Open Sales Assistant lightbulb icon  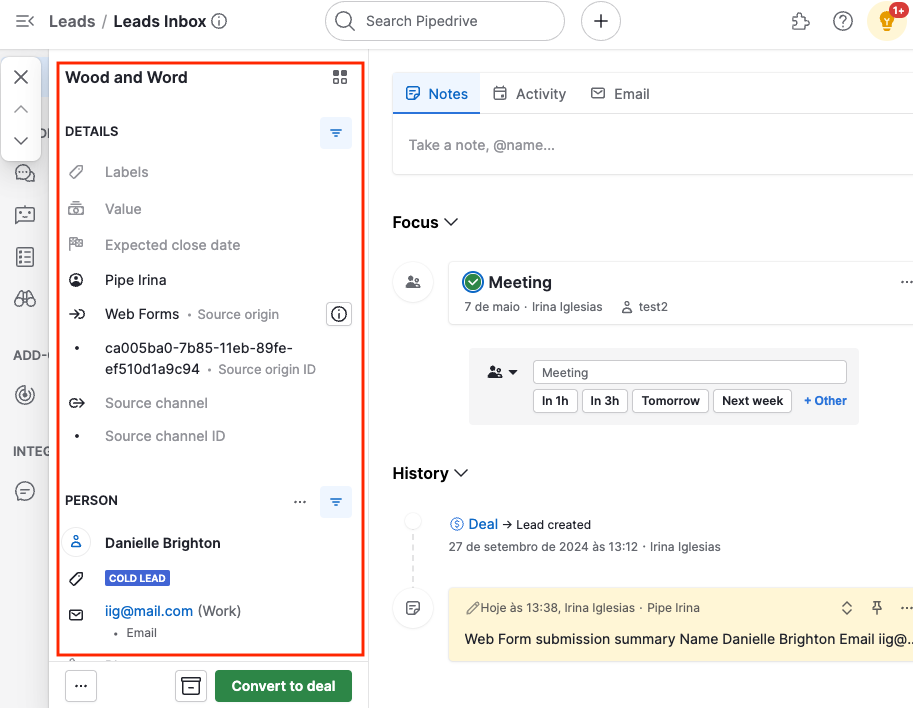[x=886, y=22]
